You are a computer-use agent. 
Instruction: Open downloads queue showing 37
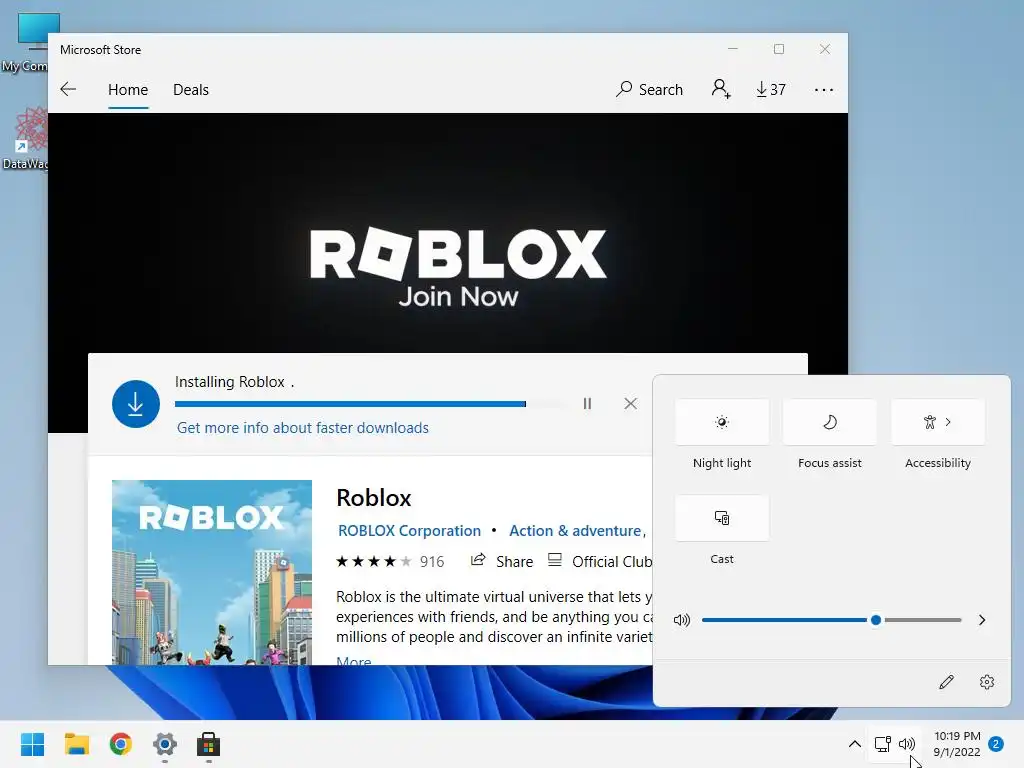[771, 89]
